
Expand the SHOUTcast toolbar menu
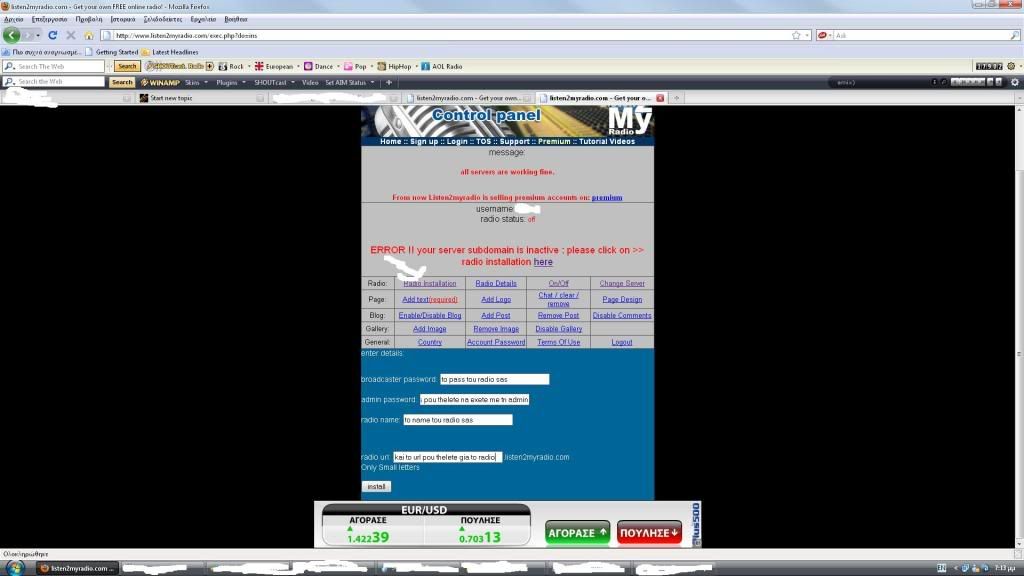[274, 82]
